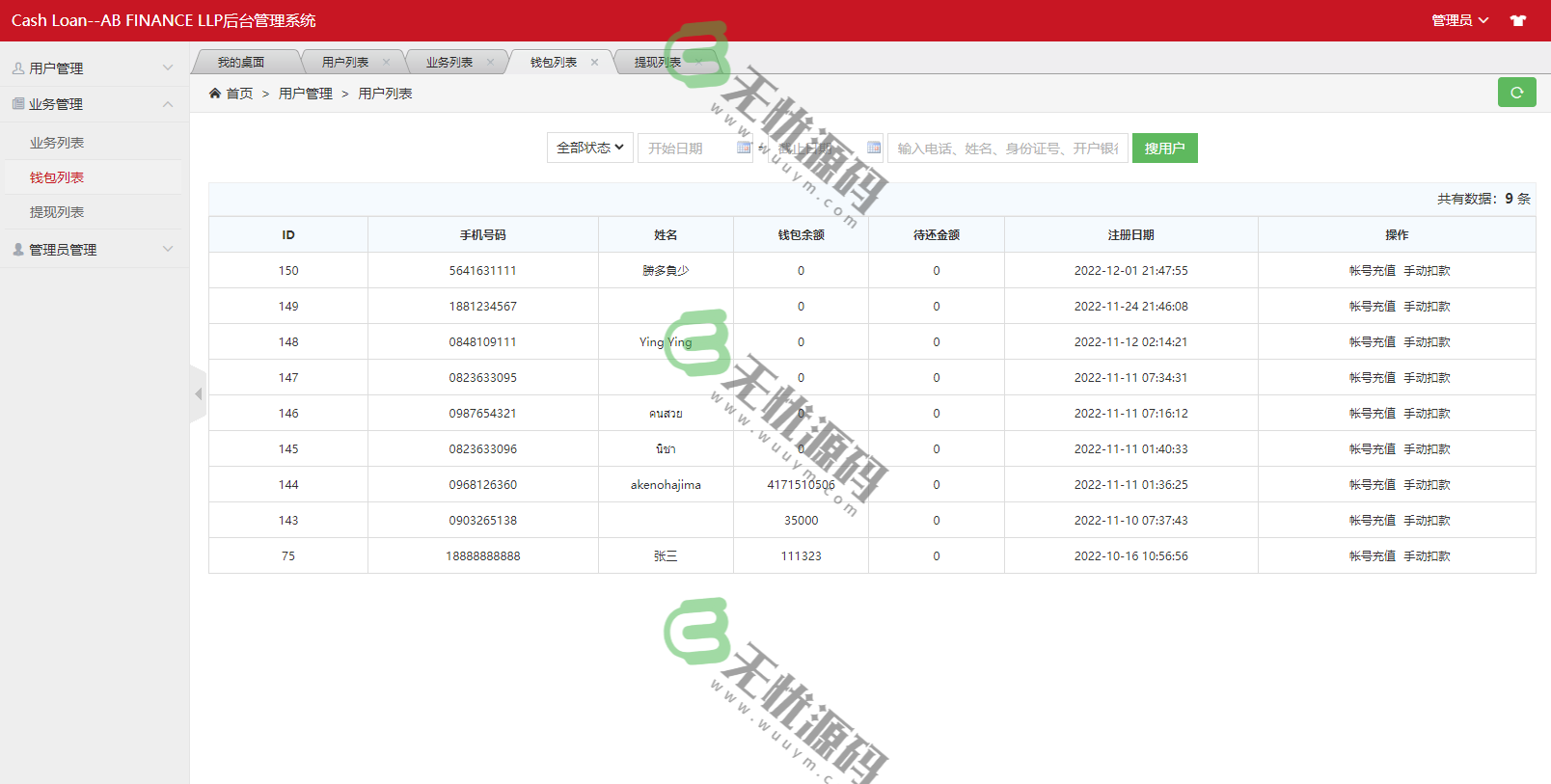Image resolution: width=1551 pixels, height=784 pixels.
Task: Click the system title Cash Loan--AB FINANCE
Action: [164, 20]
